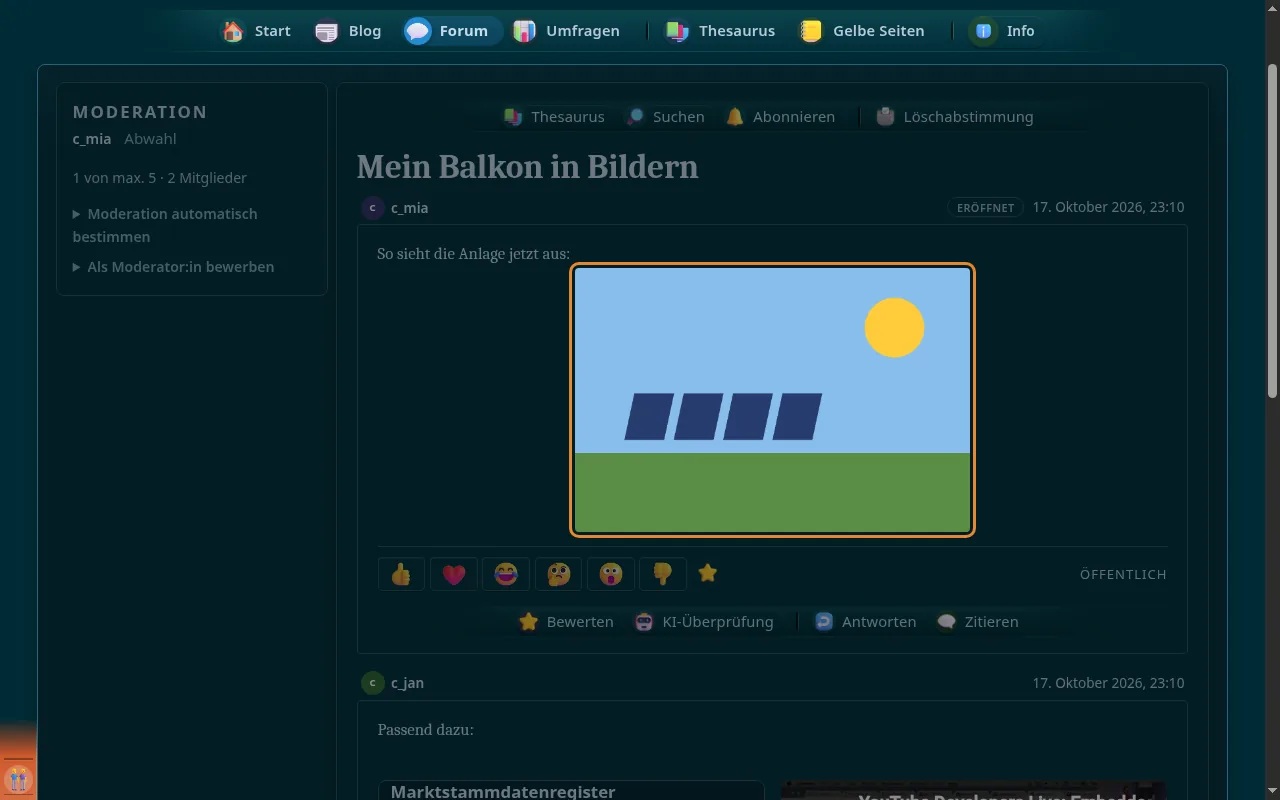Click Zitieren to quote the post
This screenshot has width=1280, height=800.
pyautogui.click(x=978, y=622)
